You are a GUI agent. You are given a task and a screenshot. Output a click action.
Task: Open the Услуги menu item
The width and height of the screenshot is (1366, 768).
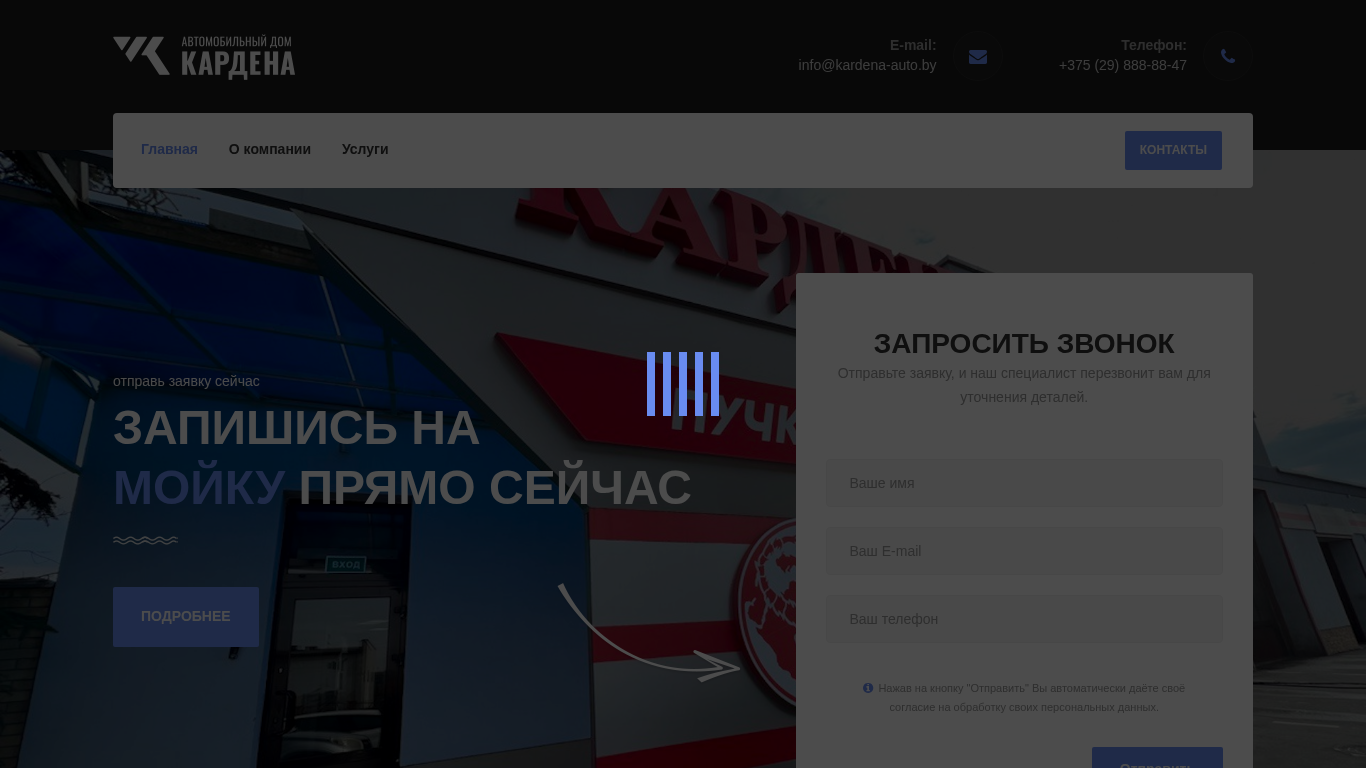pyautogui.click(x=365, y=149)
